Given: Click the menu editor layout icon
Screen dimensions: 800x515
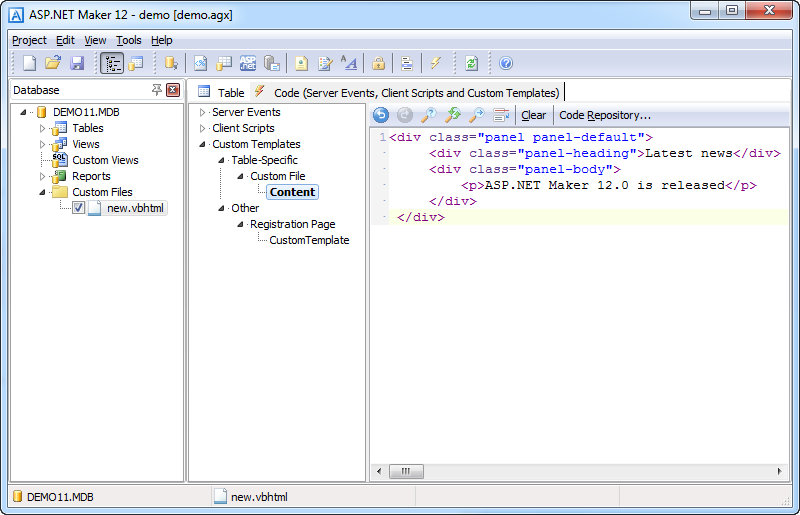Looking at the screenshot, I should (407, 63).
